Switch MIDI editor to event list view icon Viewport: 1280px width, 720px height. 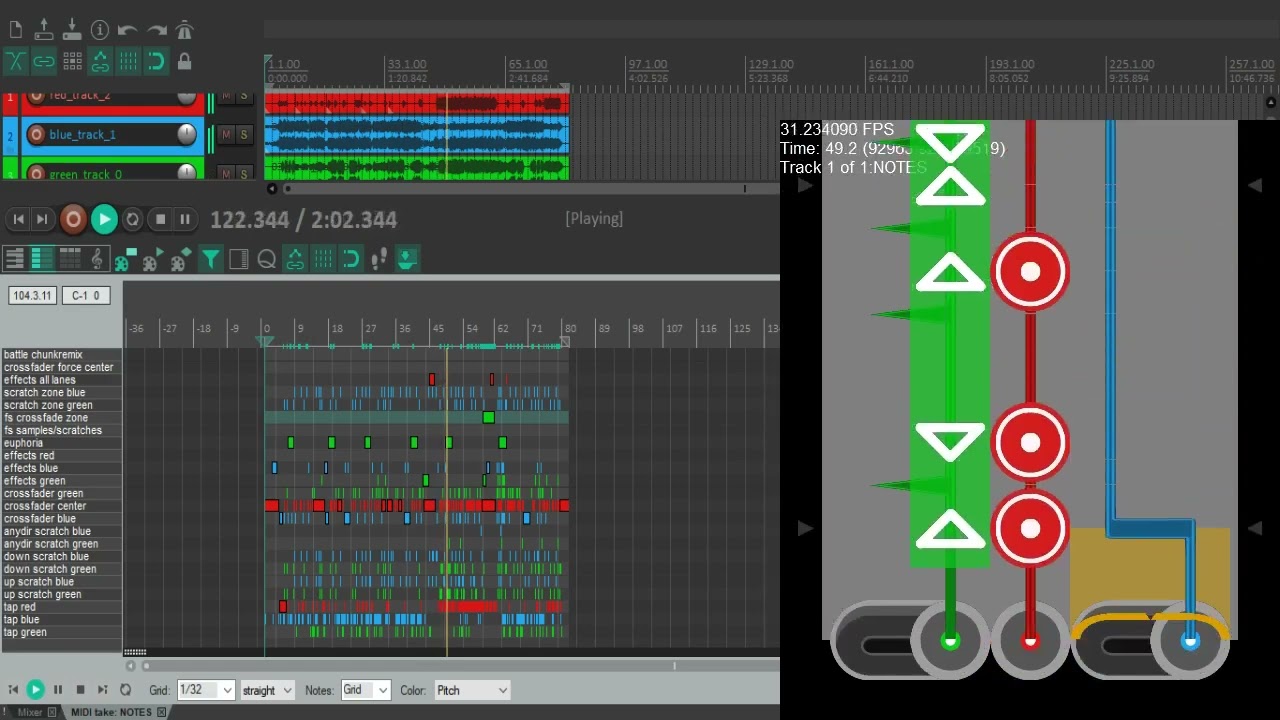point(69,260)
